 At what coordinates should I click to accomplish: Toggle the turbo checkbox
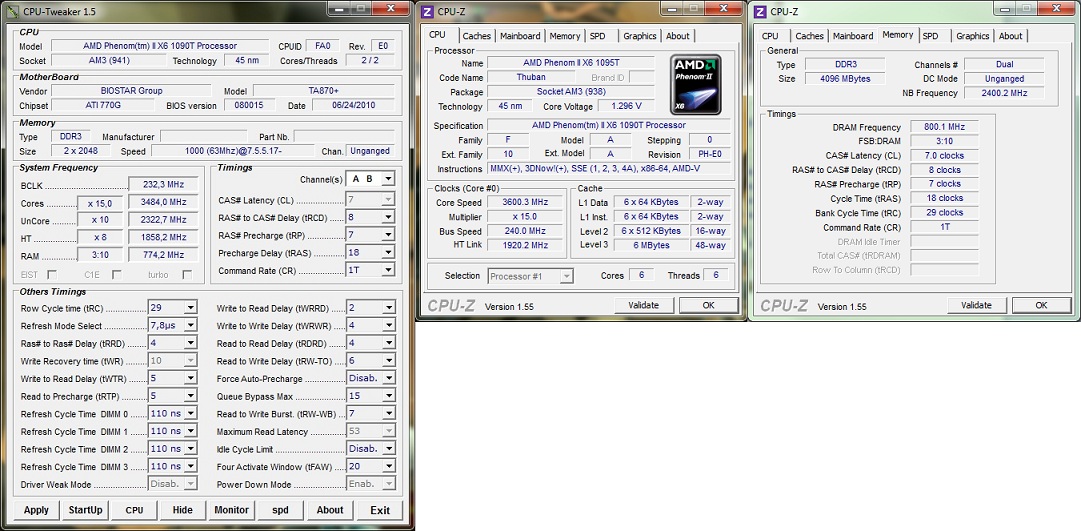click(187, 275)
